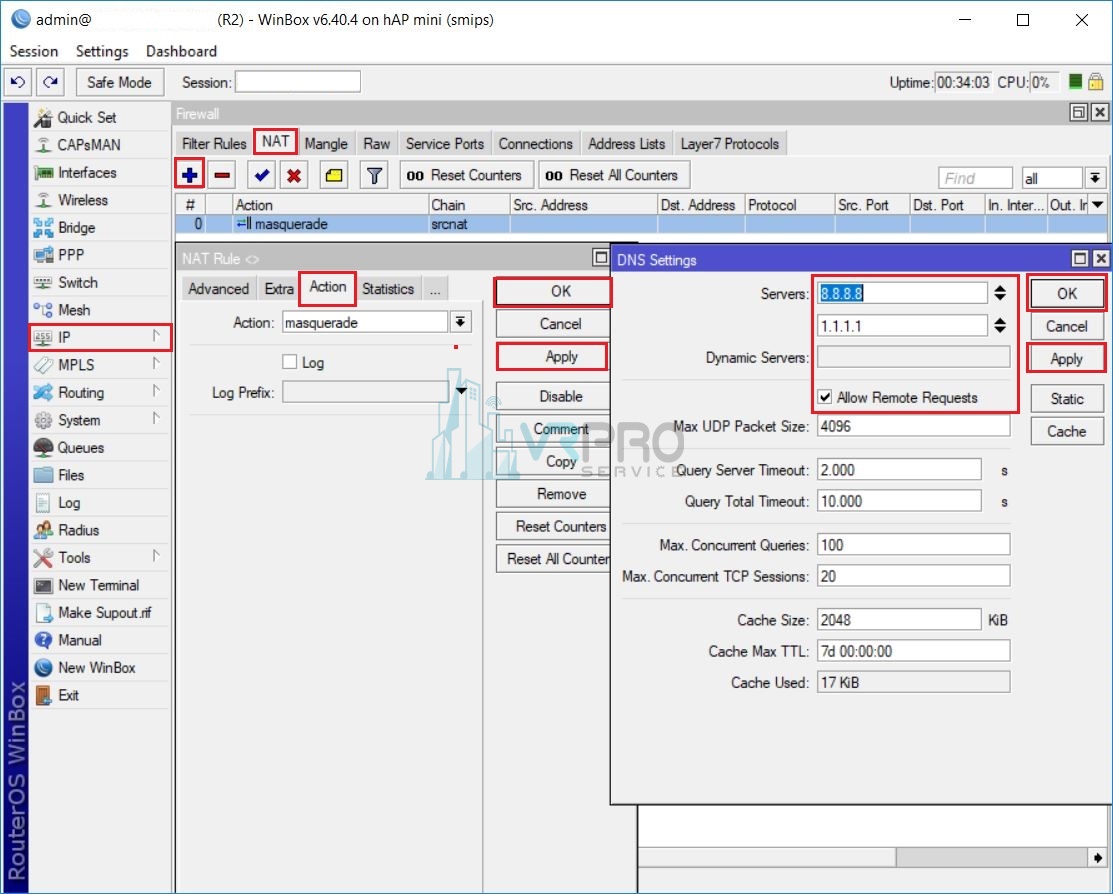Click Exit in sidebar
Image resolution: width=1113 pixels, height=894 pixels.
click(100, 695)
